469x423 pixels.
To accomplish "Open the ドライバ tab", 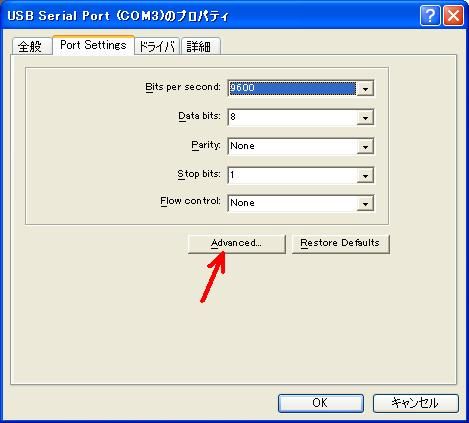I will click(x=157, y=46).
